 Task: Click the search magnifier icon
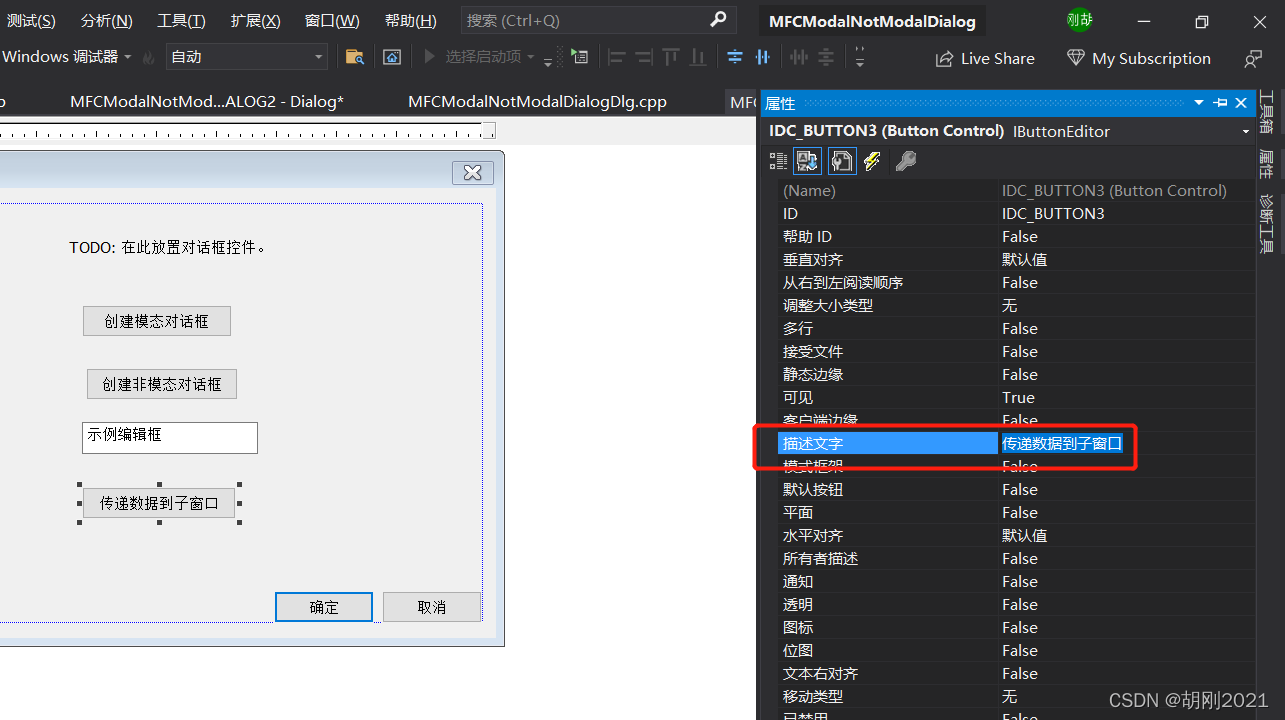tap(718, 20)
